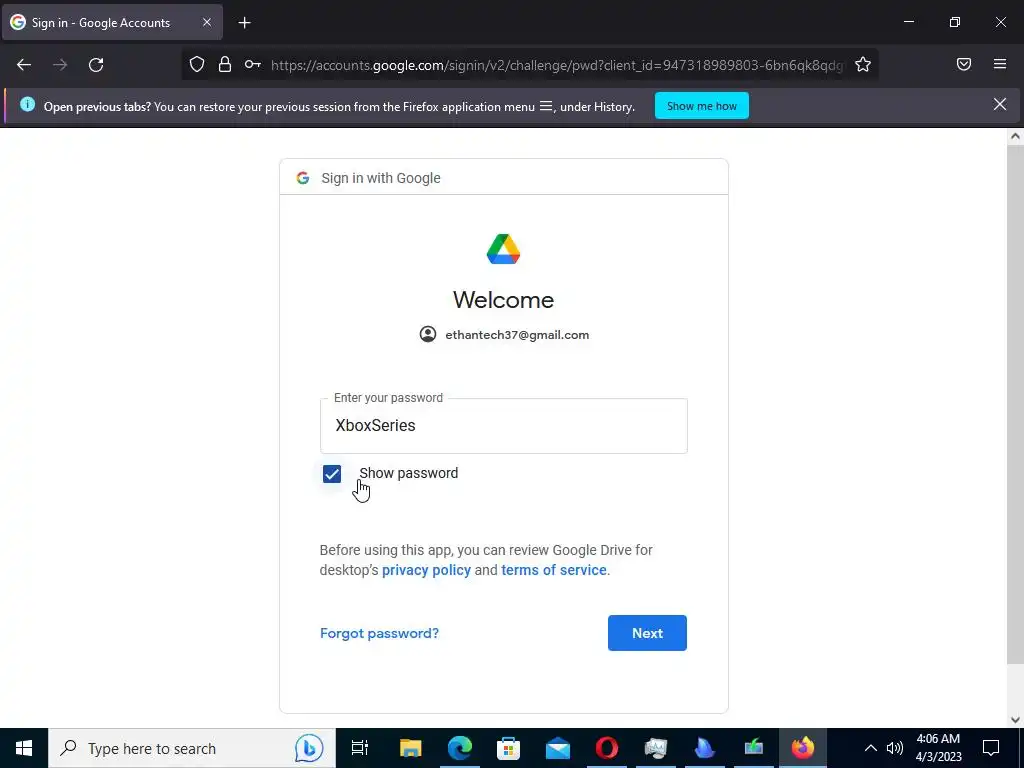The width and height of the screenshot is (1024, 768).
Task: Click the blue Next button
Action: click(x=647, y=633)
